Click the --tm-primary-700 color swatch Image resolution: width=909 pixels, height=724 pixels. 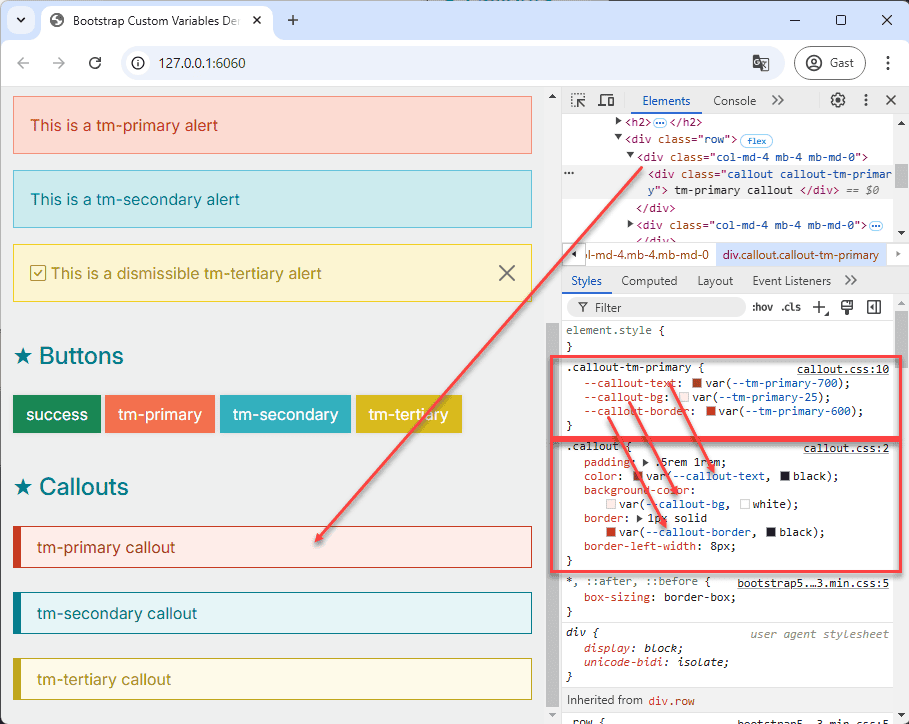pyautogui.click(x=697, y=383)
